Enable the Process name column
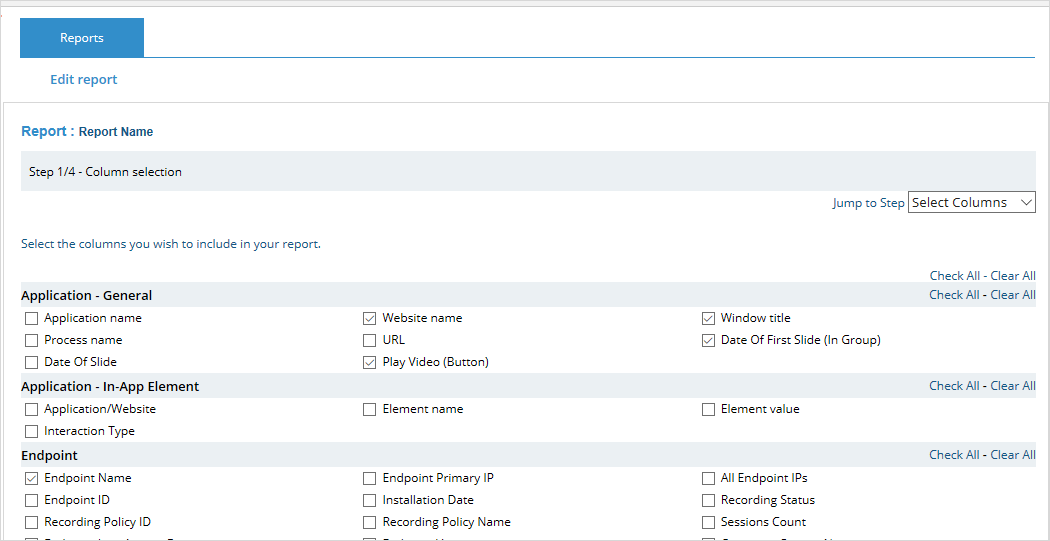The image size is (1050, 541). click(x=32, y=340)
